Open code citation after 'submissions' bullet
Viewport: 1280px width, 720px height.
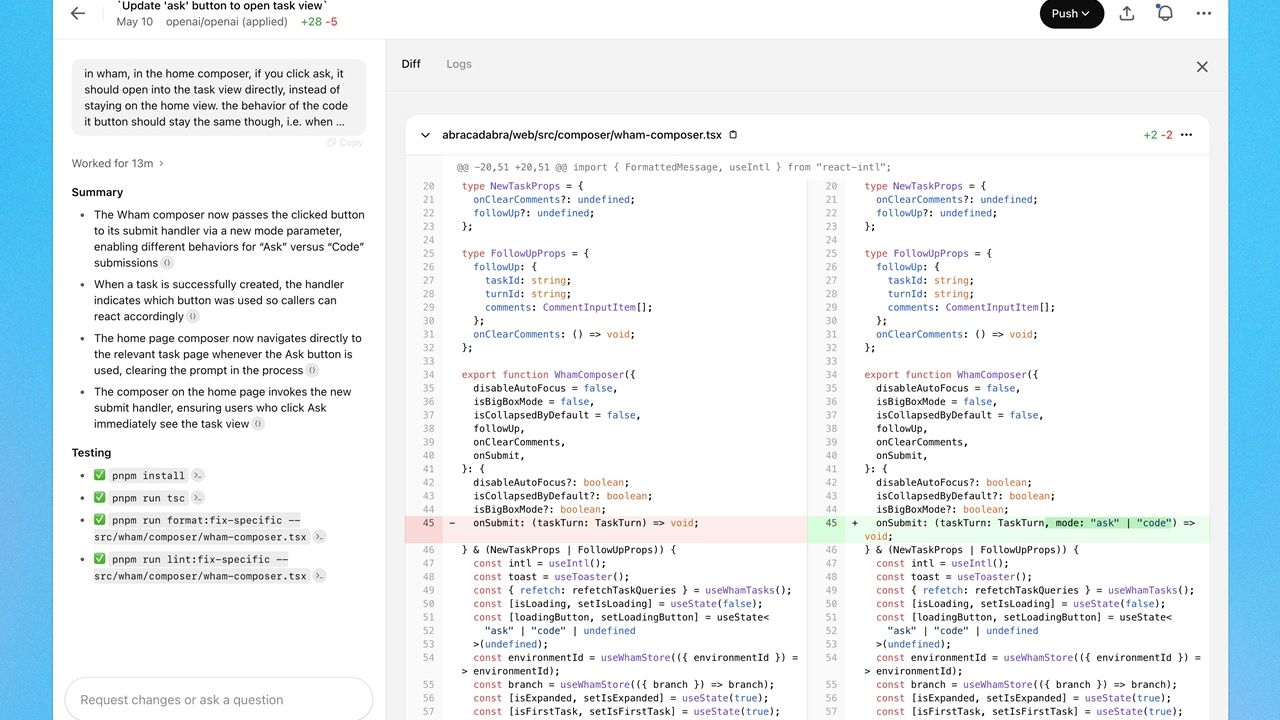167,263
